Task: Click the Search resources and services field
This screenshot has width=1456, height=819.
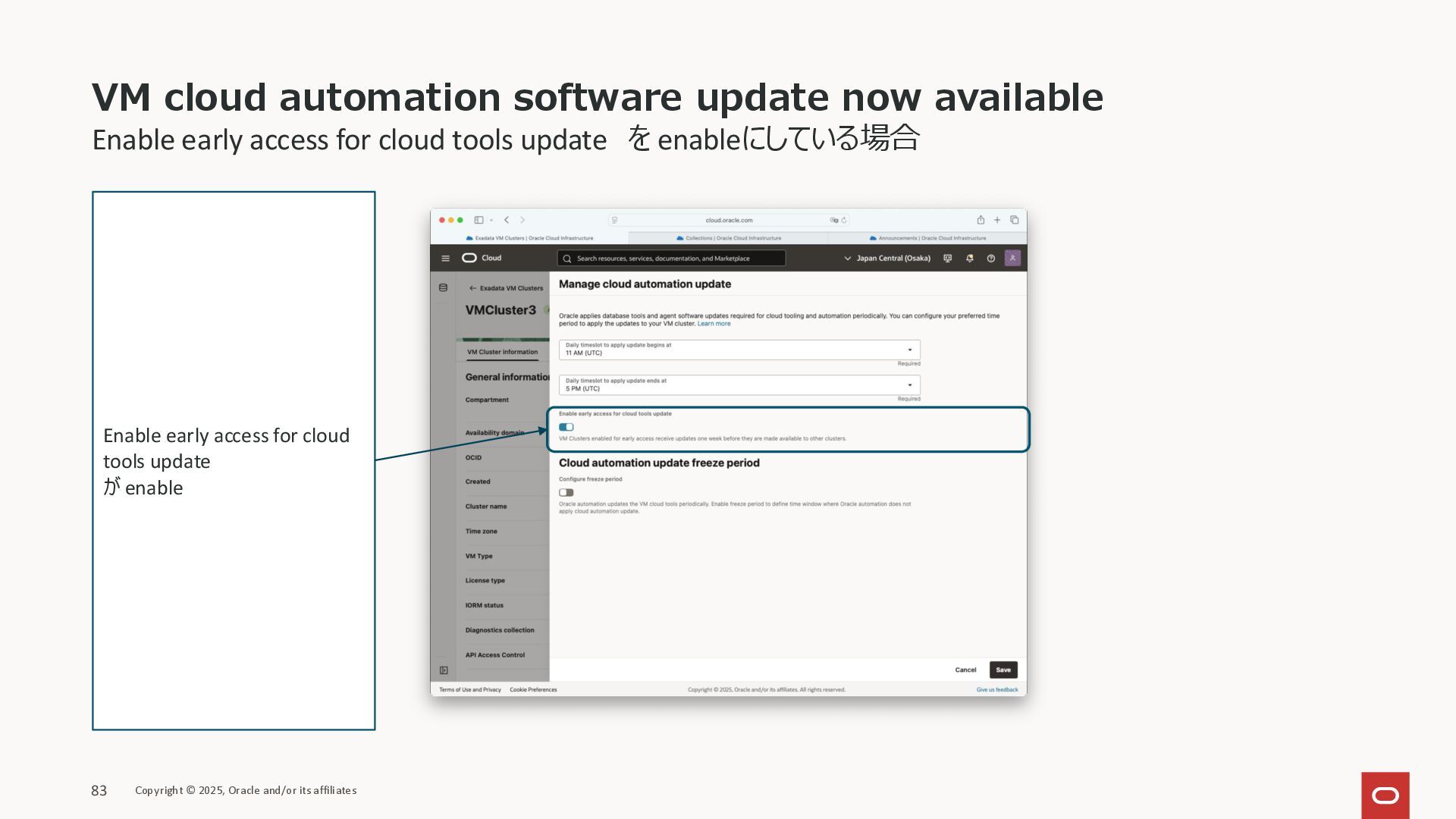Action: 671,259
